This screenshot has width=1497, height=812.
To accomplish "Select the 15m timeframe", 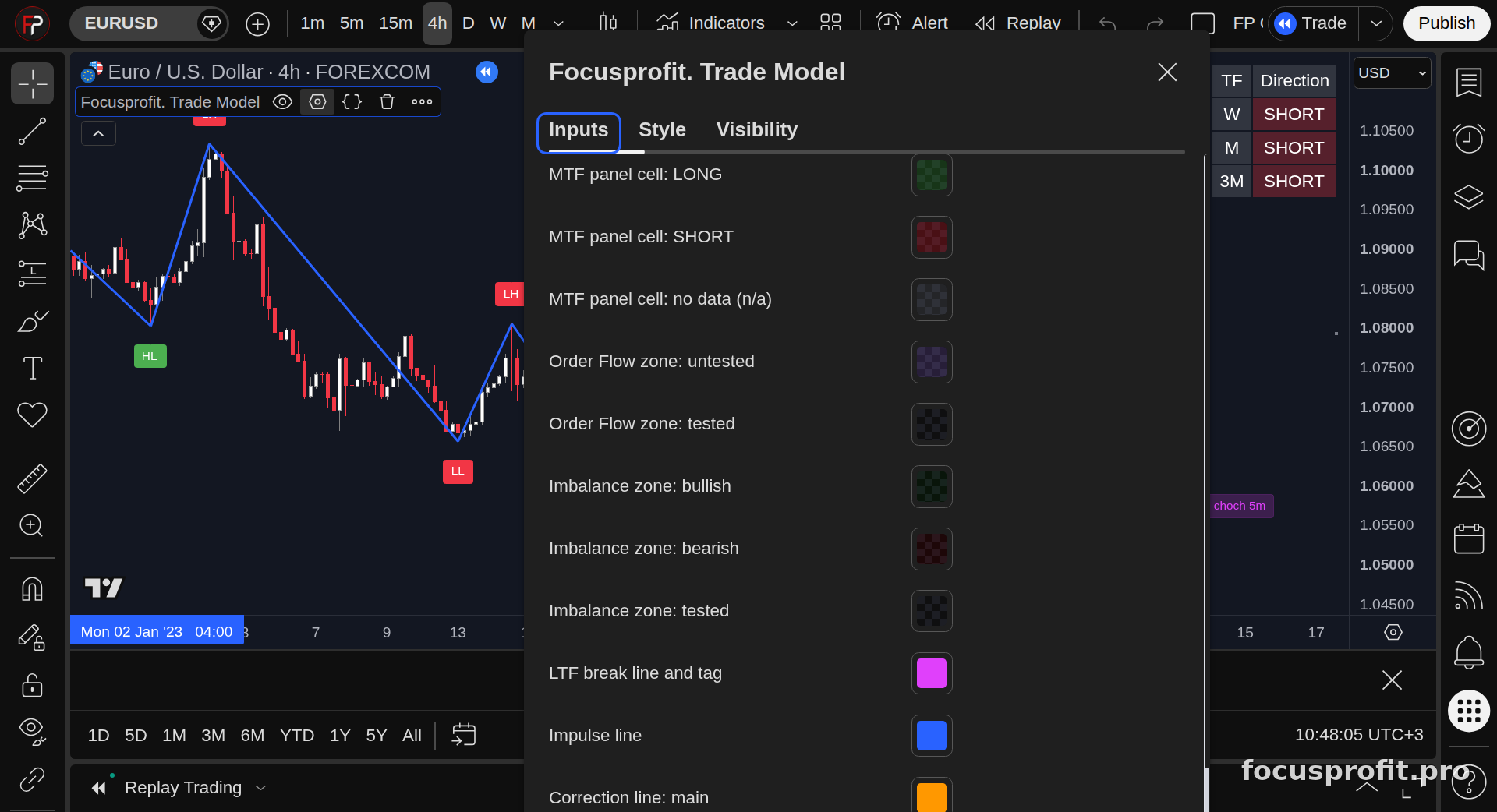I will pyautogui.click(x=395, y=23).
